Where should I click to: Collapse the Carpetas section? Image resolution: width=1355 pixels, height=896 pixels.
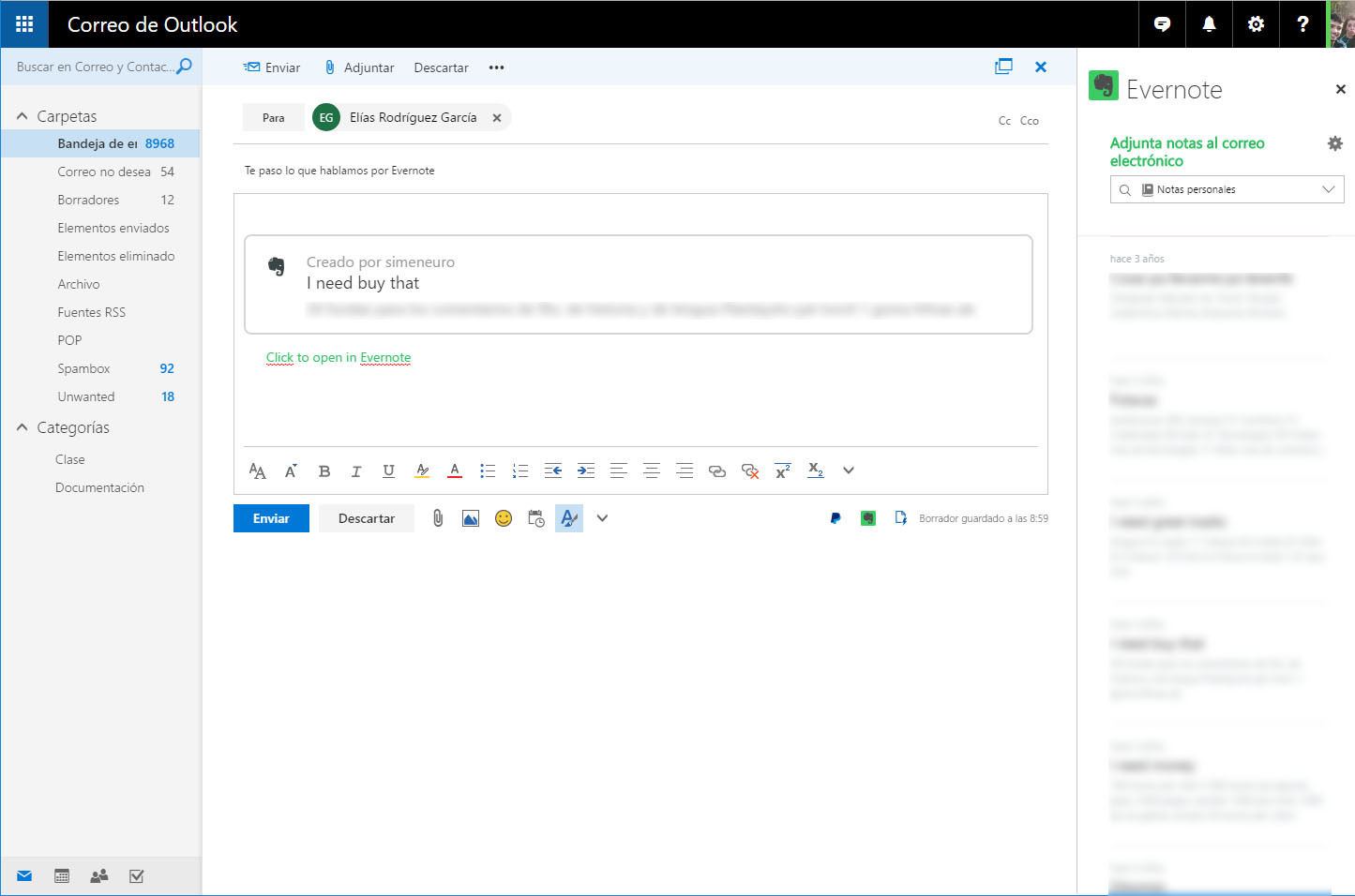23,116
